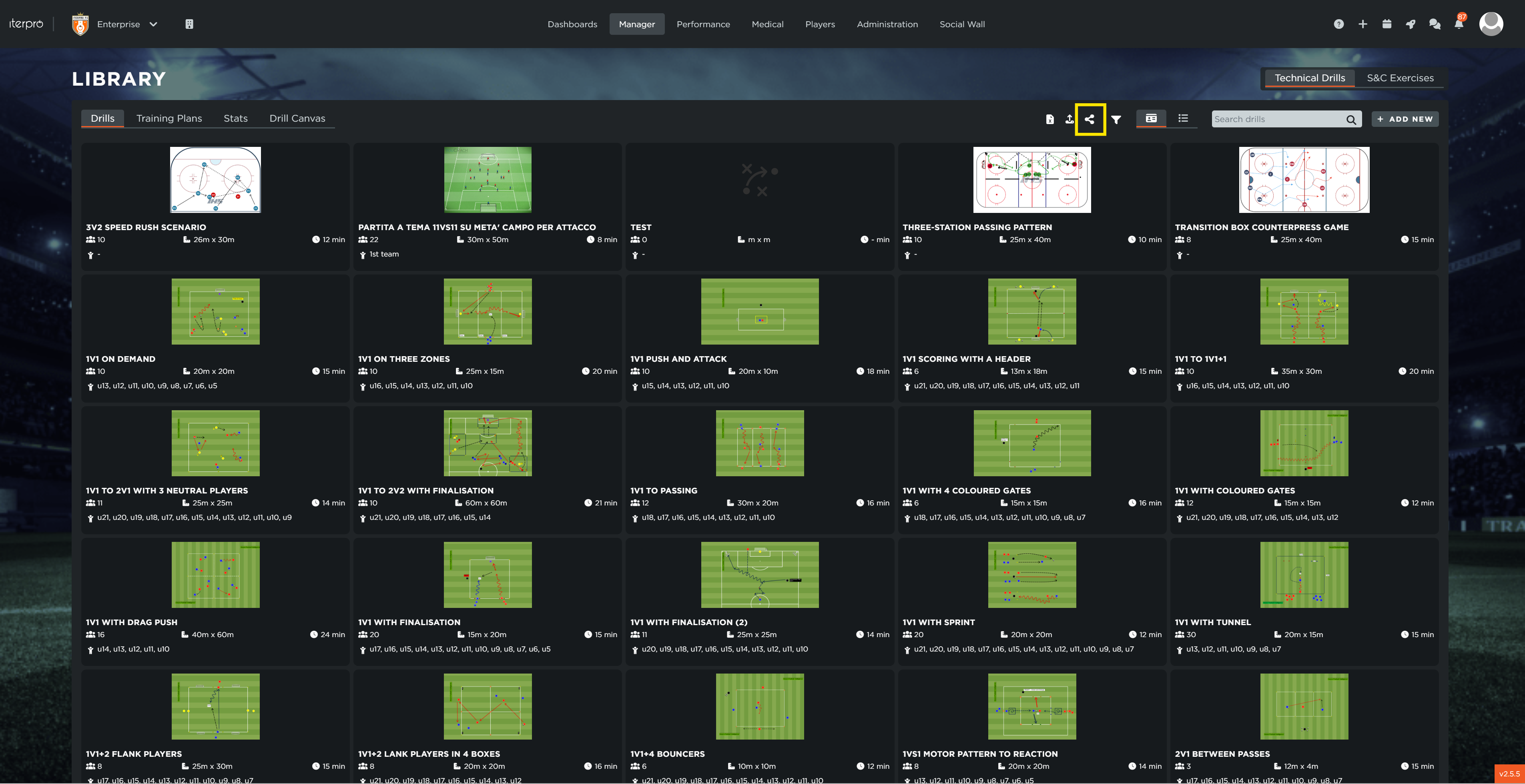Open the Training Plans tab
The height and width of the screenshot is (784, 1525).
(x=169, y=118)
